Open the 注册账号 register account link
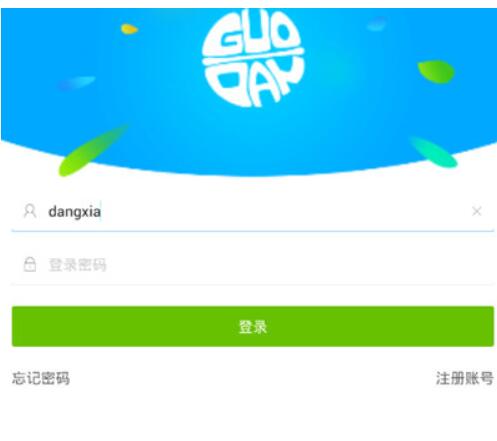The width and height of the screenshot is (497, 441). tap(465, 378)
